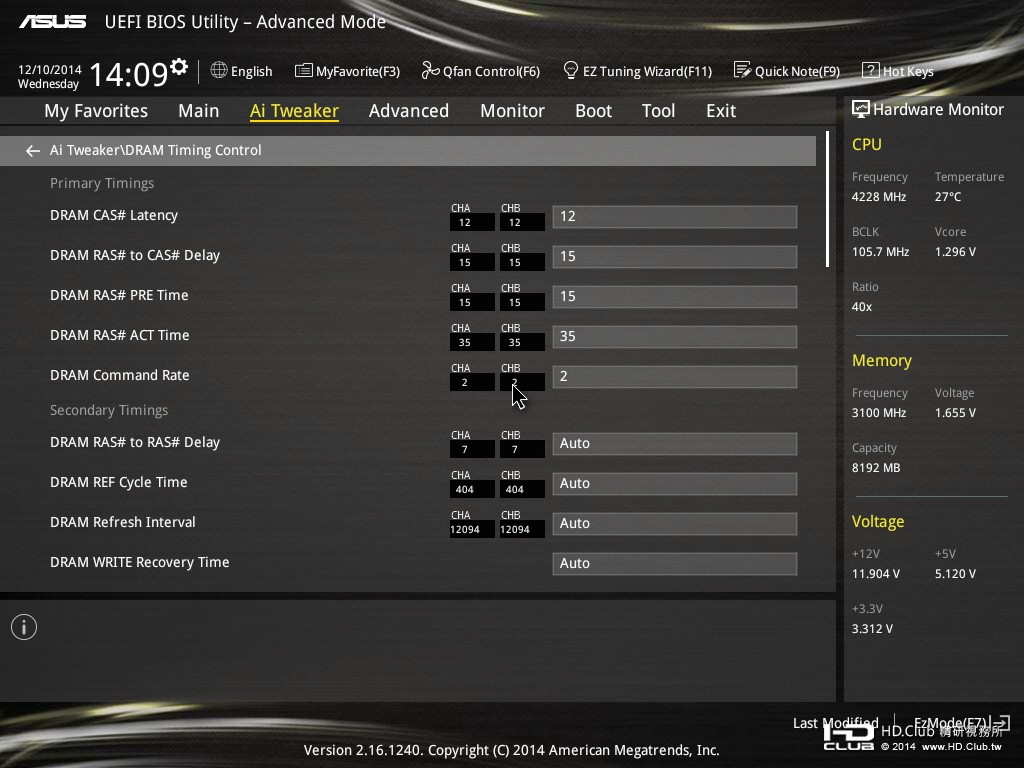Select the Exit tab
Image resolution: width=1024 pixels, height=768 pixels.
[x=721, y=111]
